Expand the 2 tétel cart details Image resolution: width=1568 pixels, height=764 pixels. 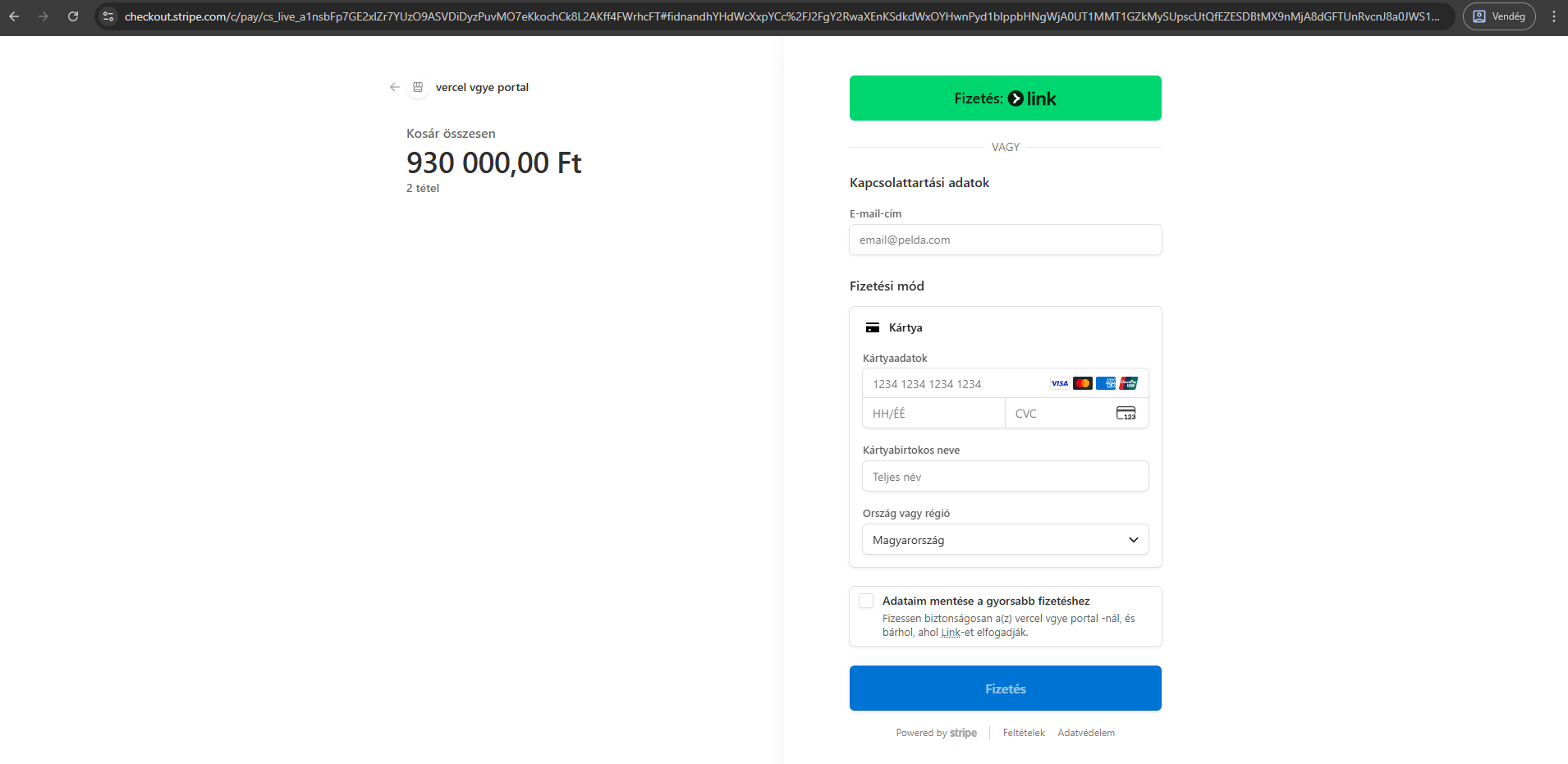pyautogui.click(x=423, y=188)
